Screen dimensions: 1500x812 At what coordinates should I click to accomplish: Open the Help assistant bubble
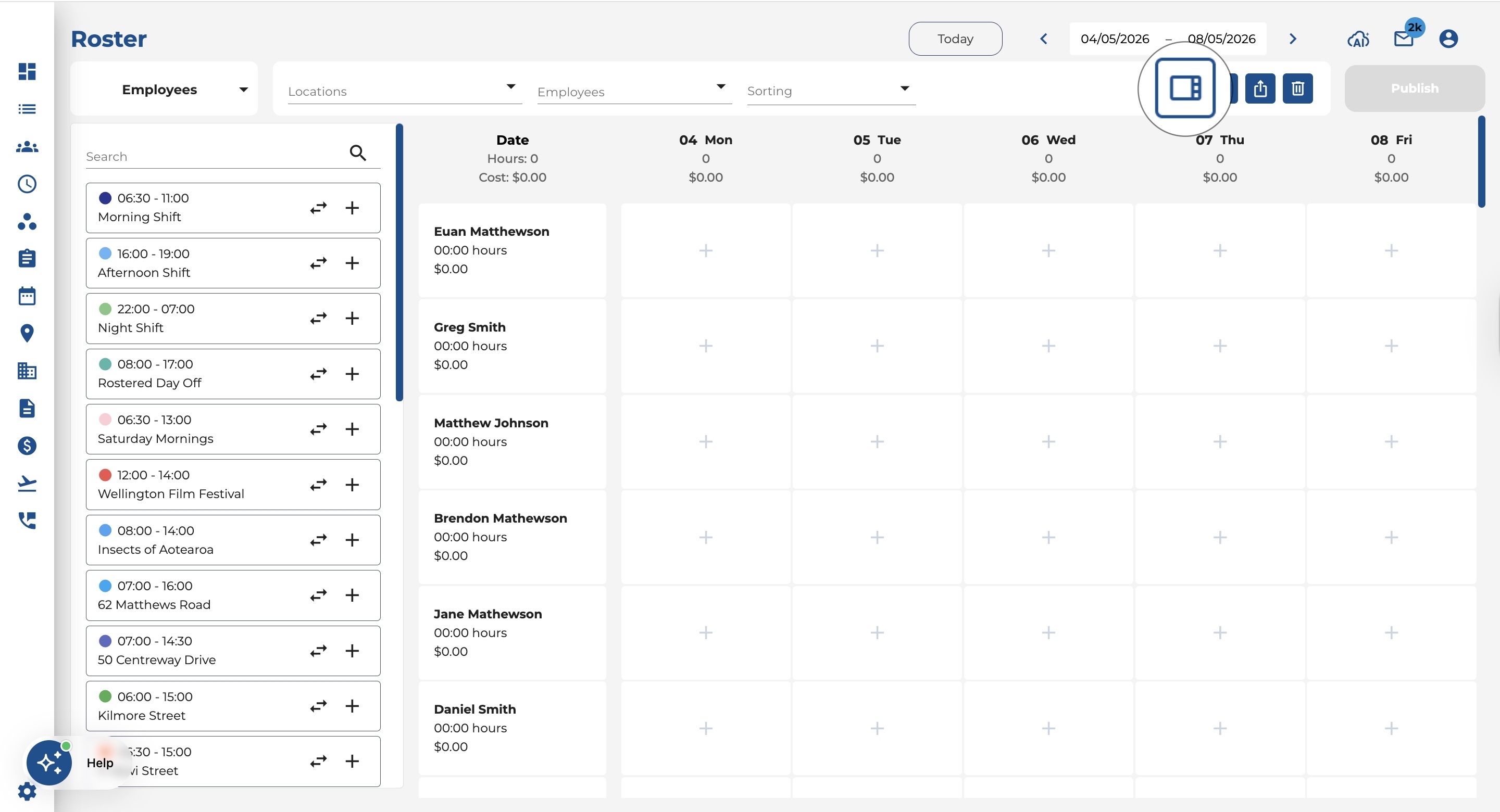click(49, 763)
